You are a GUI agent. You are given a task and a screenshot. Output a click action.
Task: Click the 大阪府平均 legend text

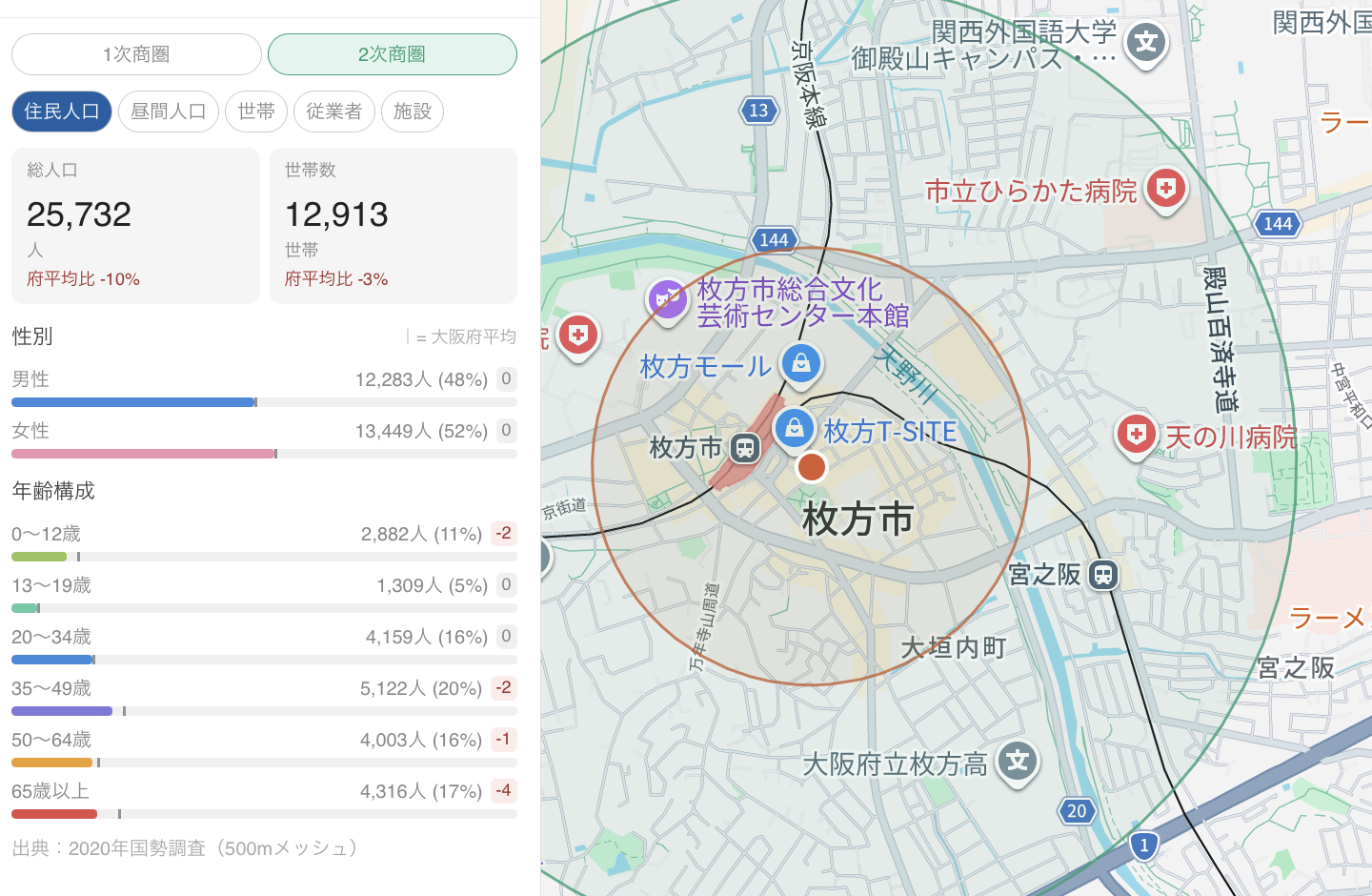(474, 337)
